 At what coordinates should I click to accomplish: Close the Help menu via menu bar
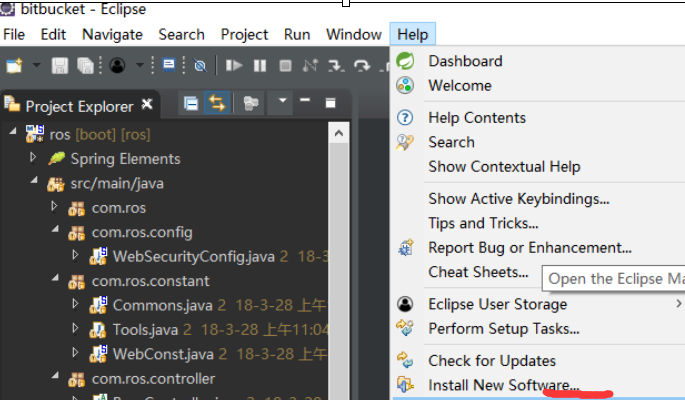click(x=412, y=34)
